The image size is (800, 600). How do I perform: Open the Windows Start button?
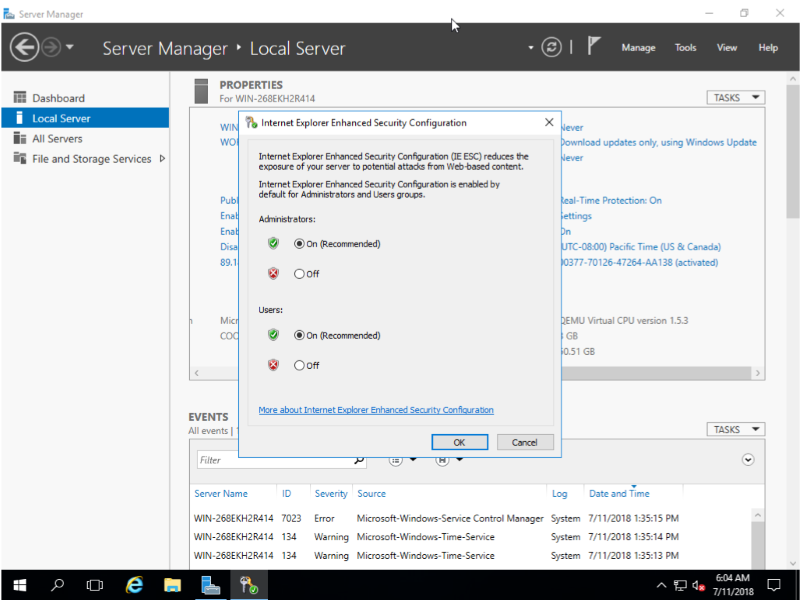click(x=19, y=585)
